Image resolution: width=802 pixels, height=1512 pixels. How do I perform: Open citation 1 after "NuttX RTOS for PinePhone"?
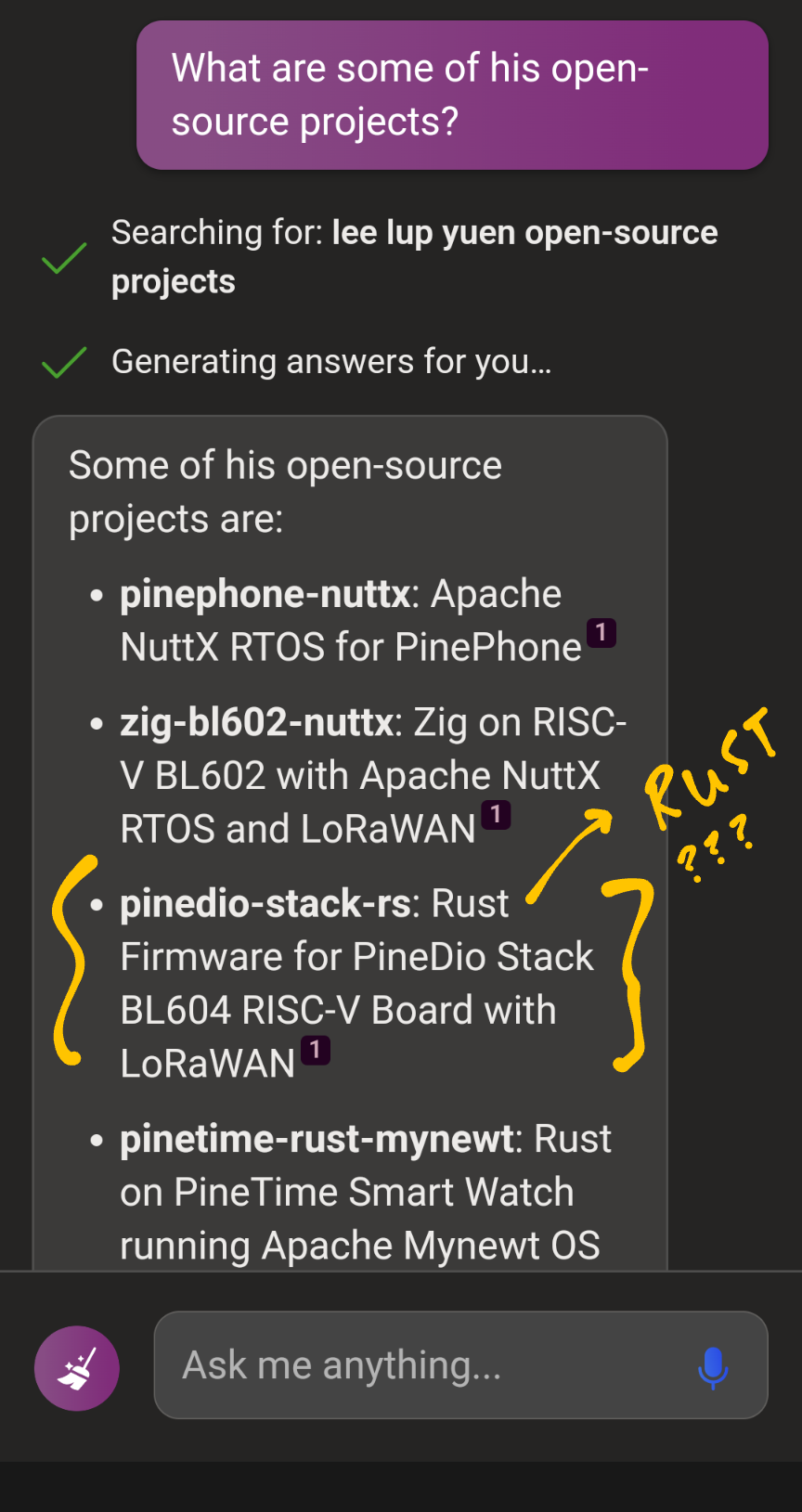click(601, 633)
